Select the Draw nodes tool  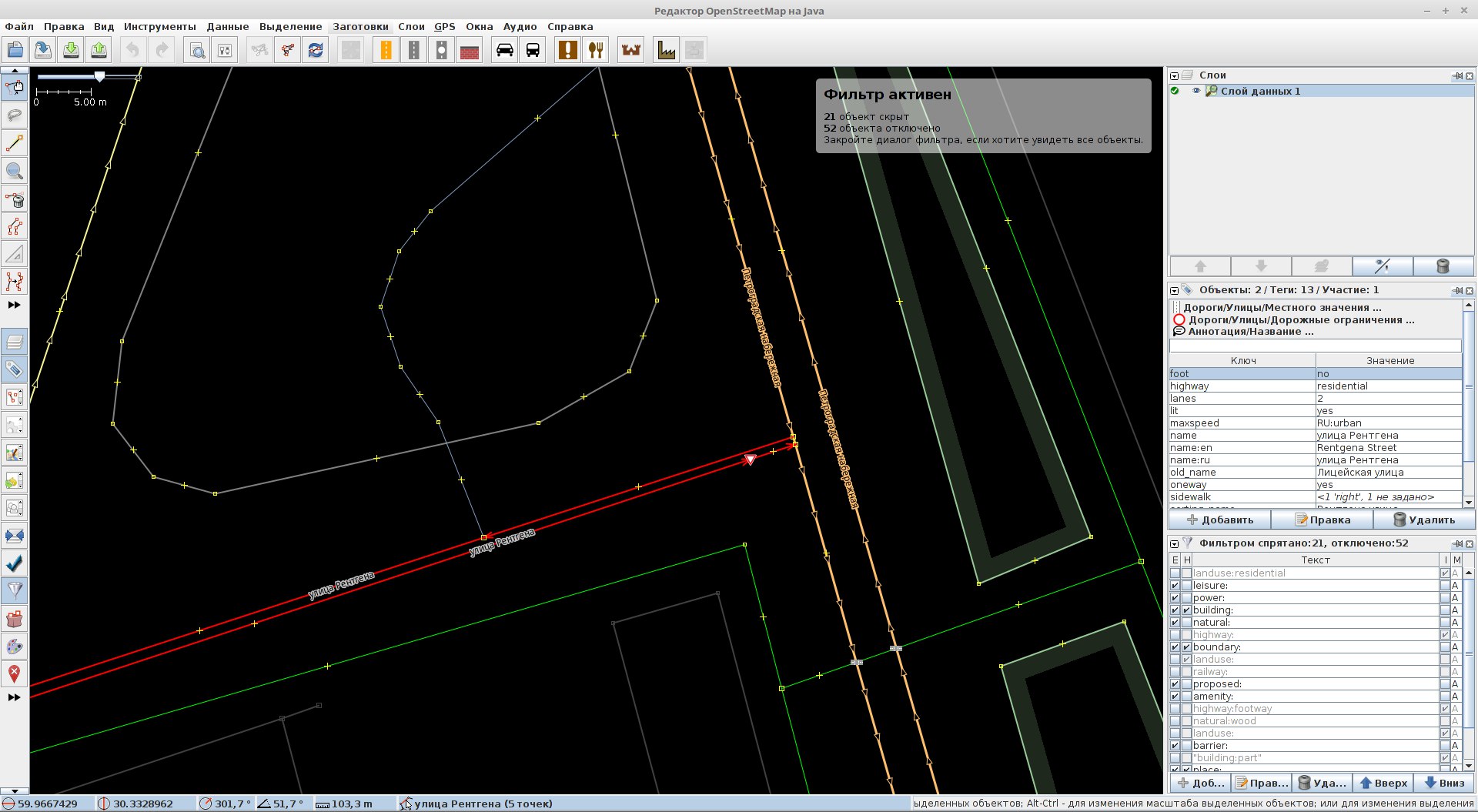15,143
